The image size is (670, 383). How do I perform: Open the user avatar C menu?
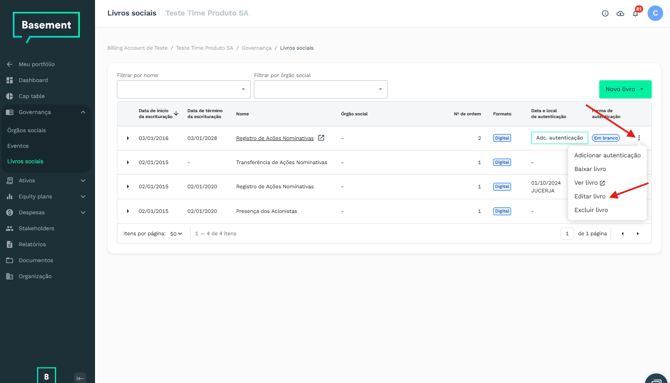[655, 13]
